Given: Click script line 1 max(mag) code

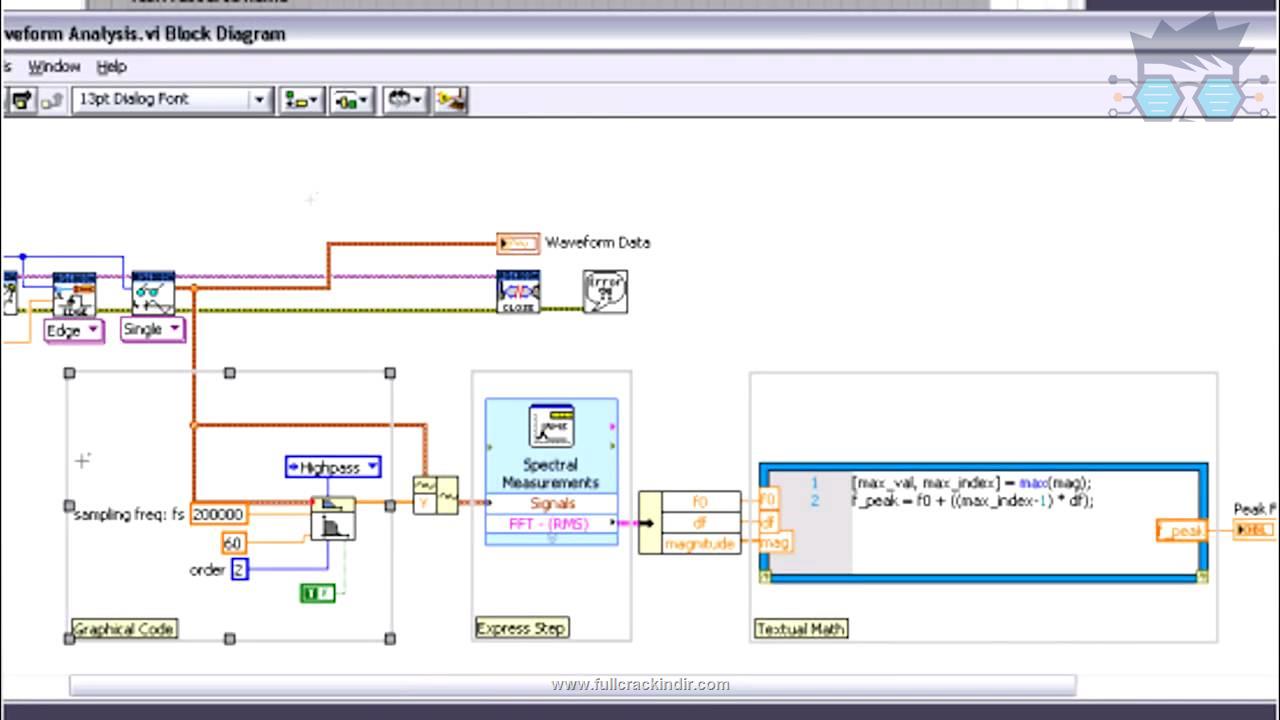Looking at the screenshot, I should click(970, 483).
